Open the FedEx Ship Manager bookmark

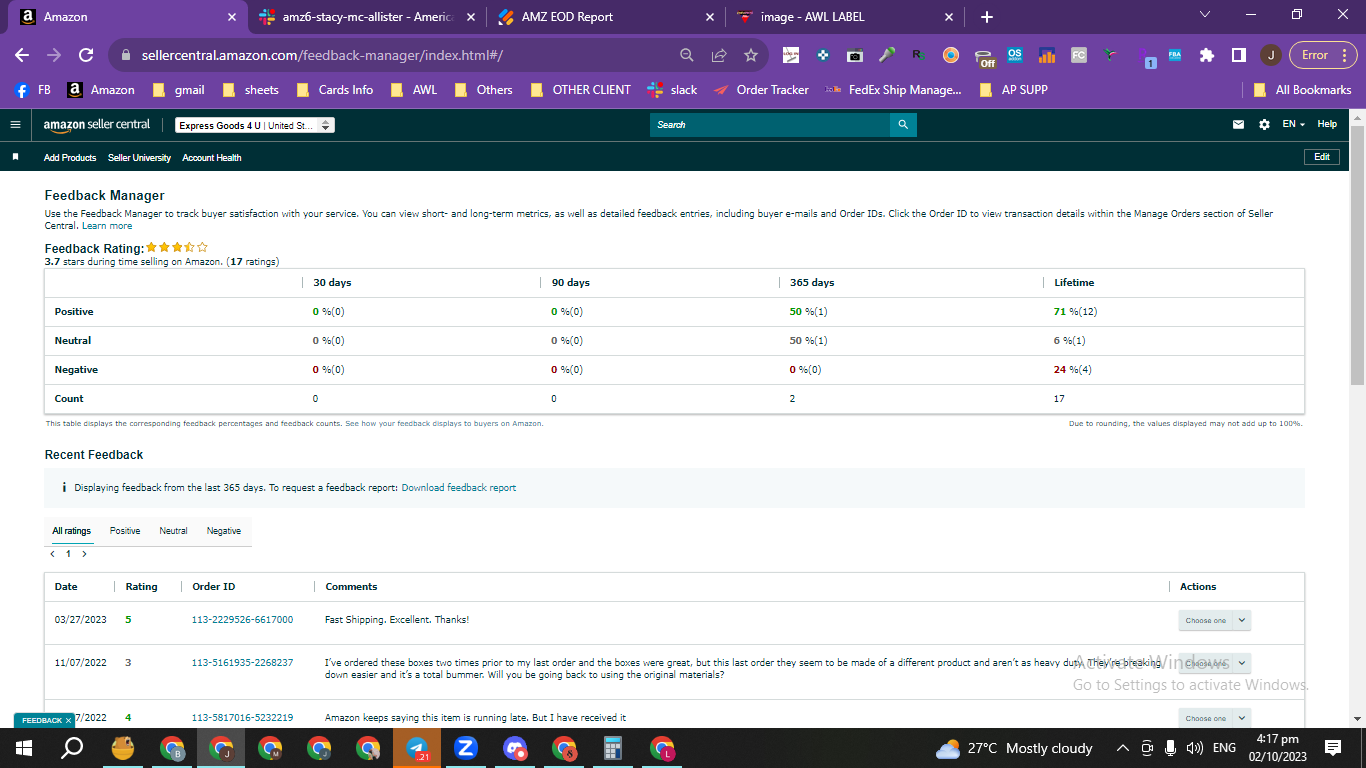click(893, 89)
